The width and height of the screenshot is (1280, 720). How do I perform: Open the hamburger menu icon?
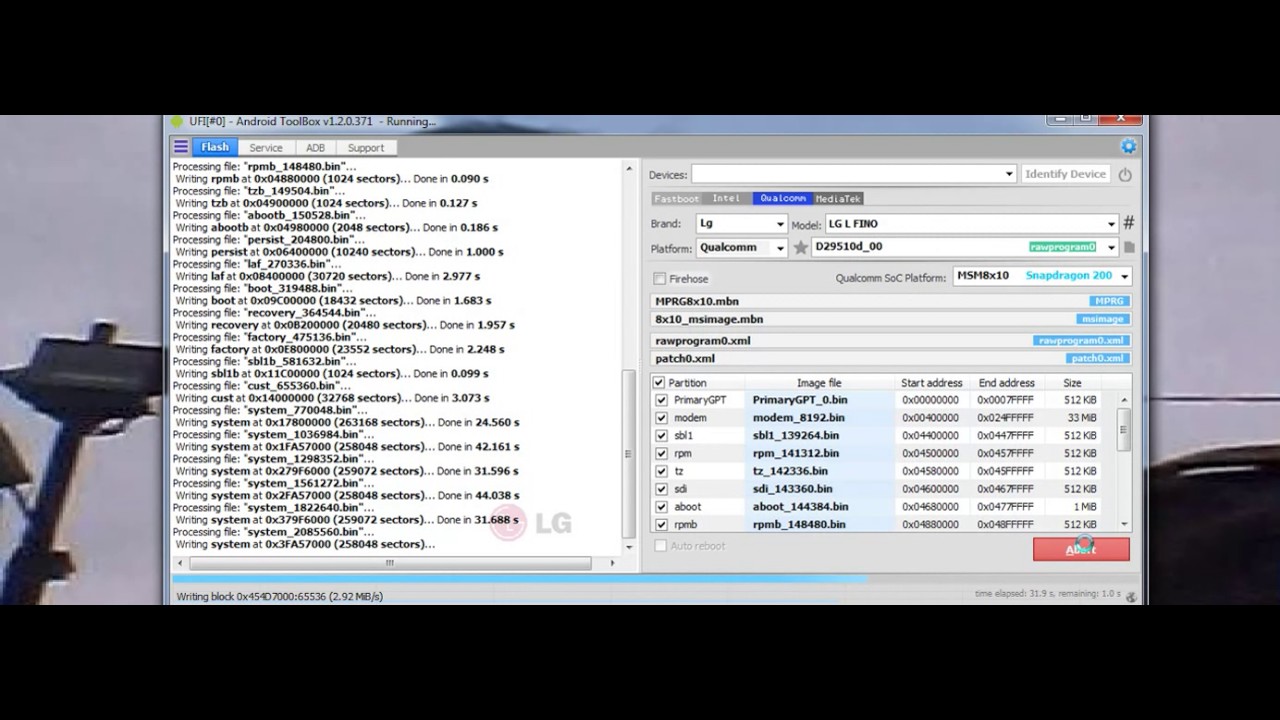coord(181,147)
